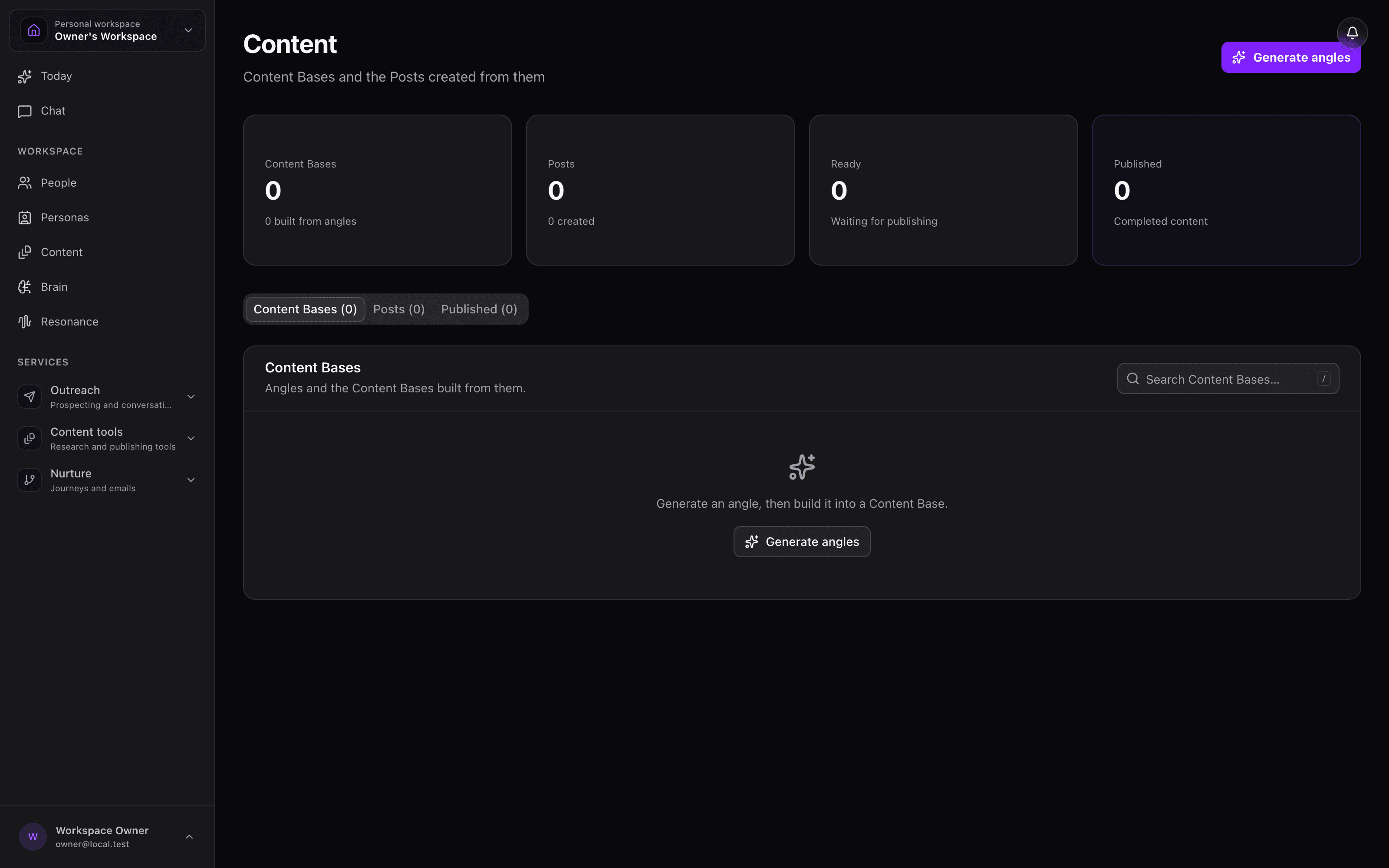Click the Brain icon in sidebar
This screenshot has width=1389, height=868.
coord(25,287)
